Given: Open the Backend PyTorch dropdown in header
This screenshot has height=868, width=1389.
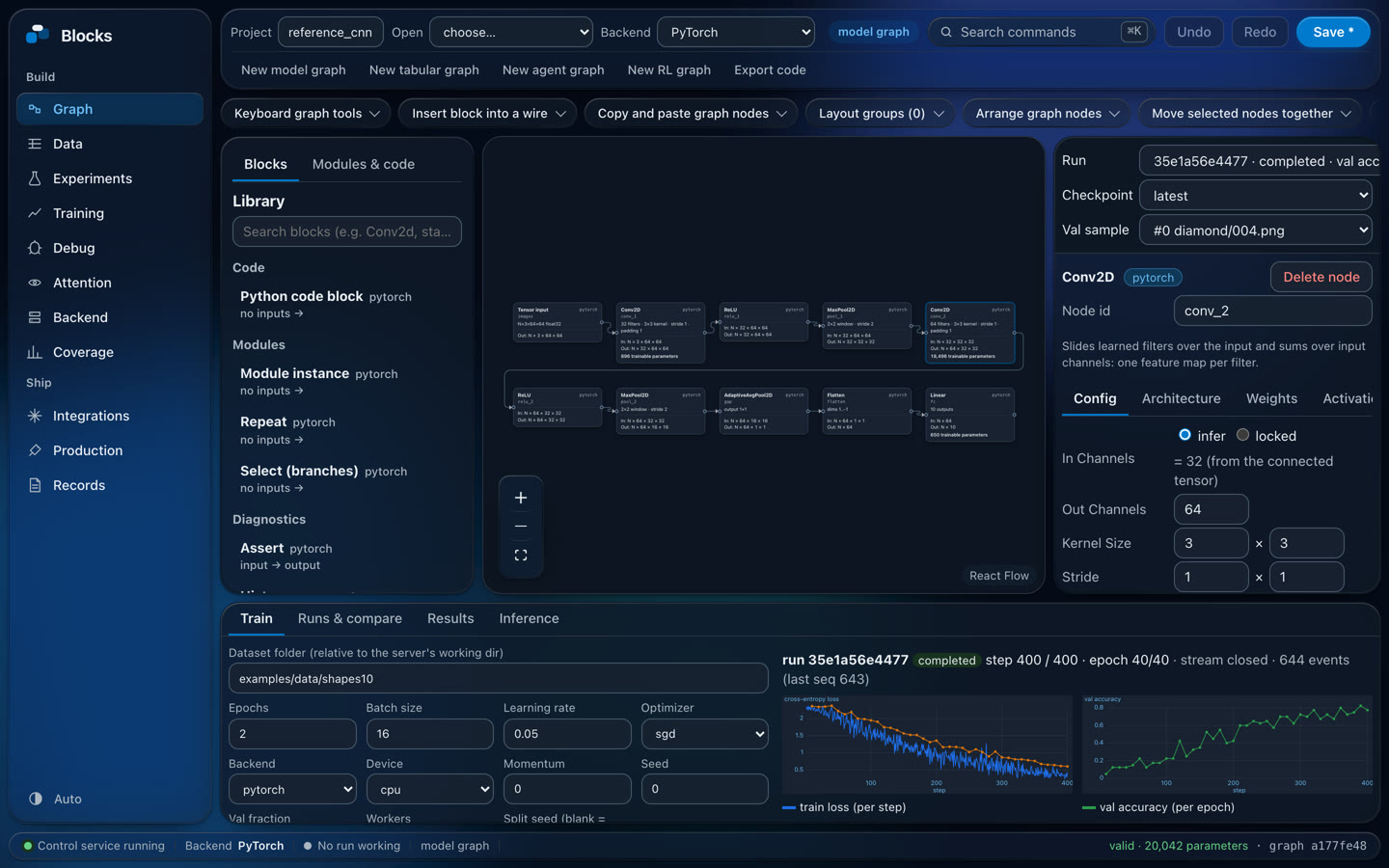Looking at the screenshot, I should coord(736,32).
